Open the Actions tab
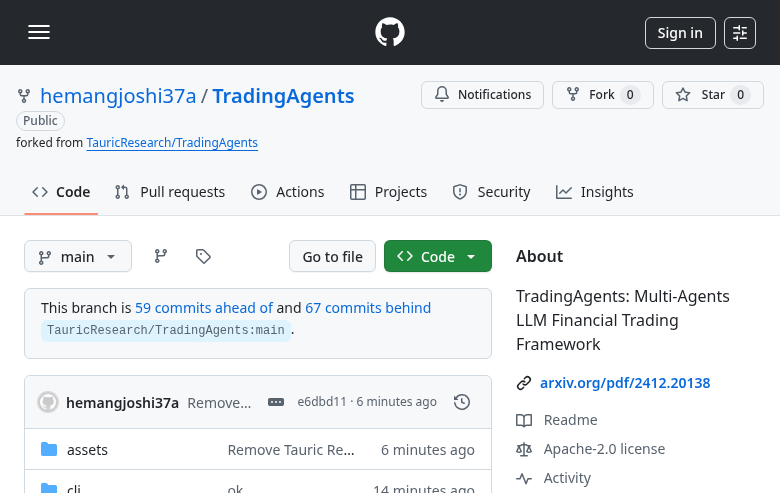 (x=288, y=192)
